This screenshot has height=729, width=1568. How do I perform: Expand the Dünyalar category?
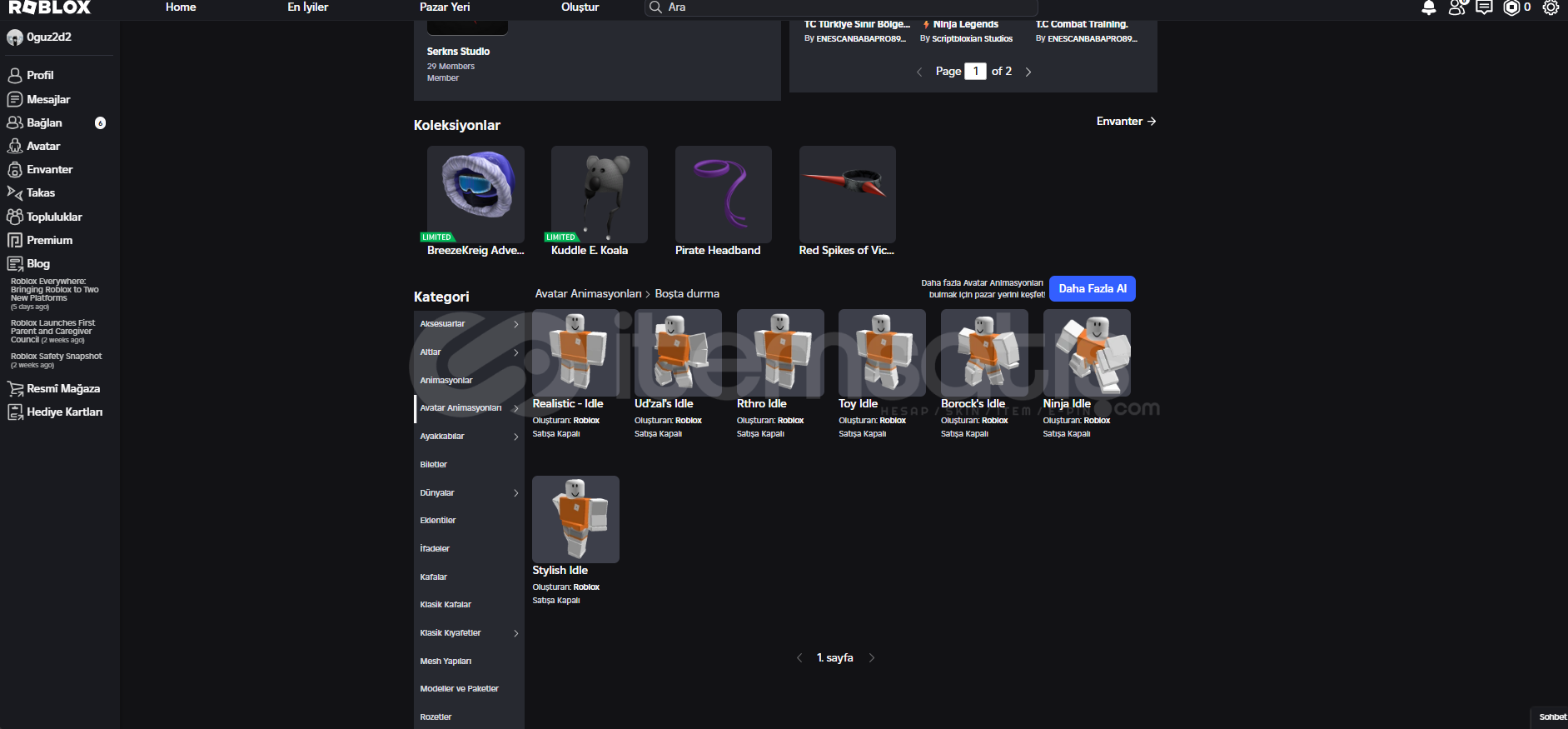tap(469, 493)
